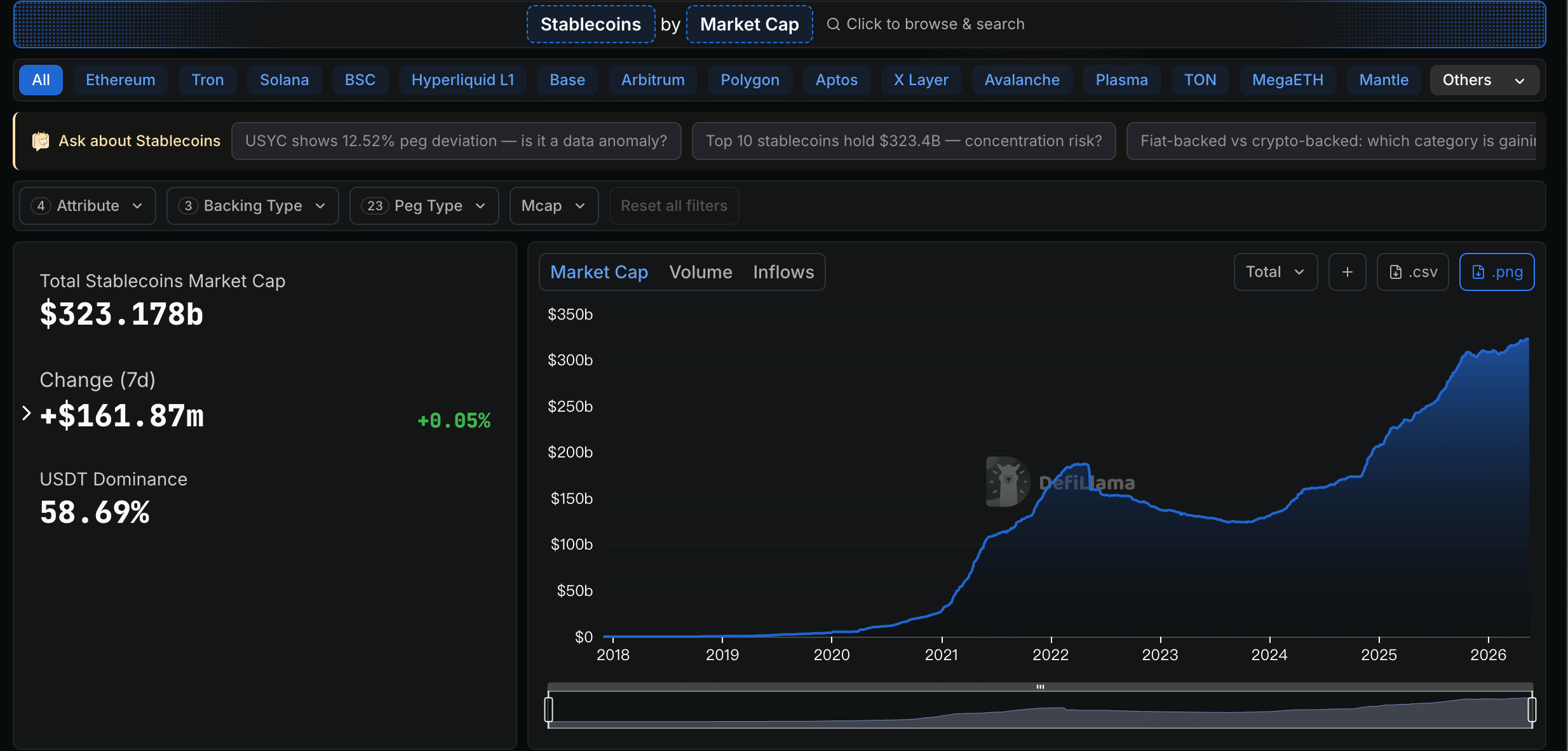
Task: Click the search magnifier icon
Action: [x=833, y=24]
